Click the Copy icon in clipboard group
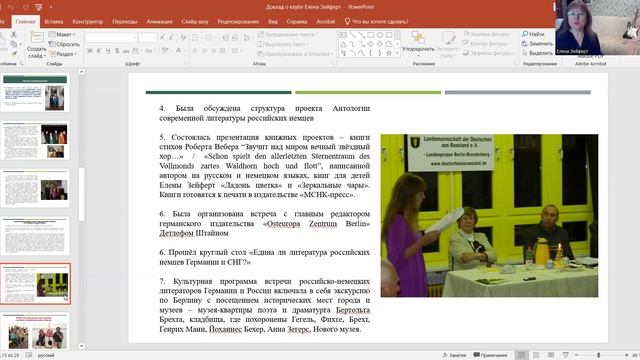The height and width of the screenshot is (360, 640). (13, 44)
